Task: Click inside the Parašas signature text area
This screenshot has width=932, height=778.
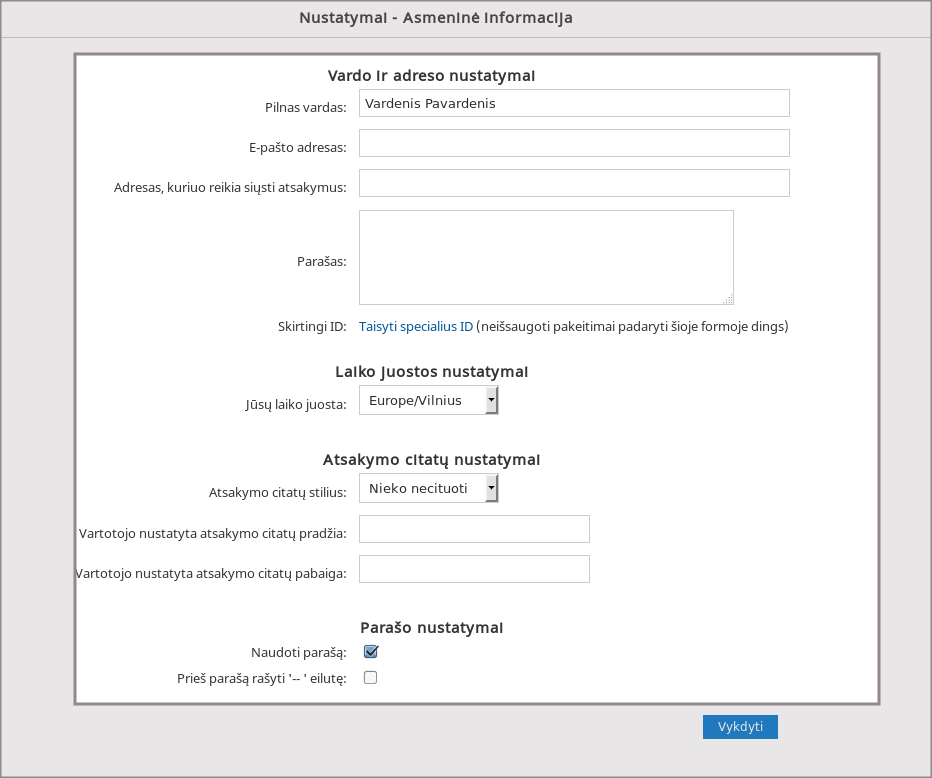Action: pyautogui.click(x=546, y=257)
